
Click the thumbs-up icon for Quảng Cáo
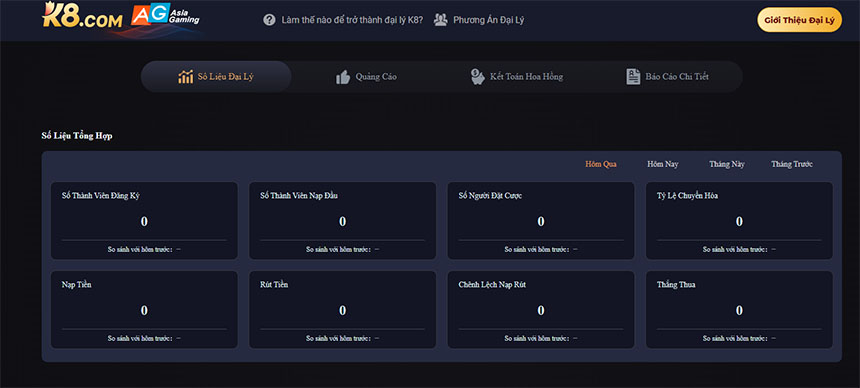[343, 77]
